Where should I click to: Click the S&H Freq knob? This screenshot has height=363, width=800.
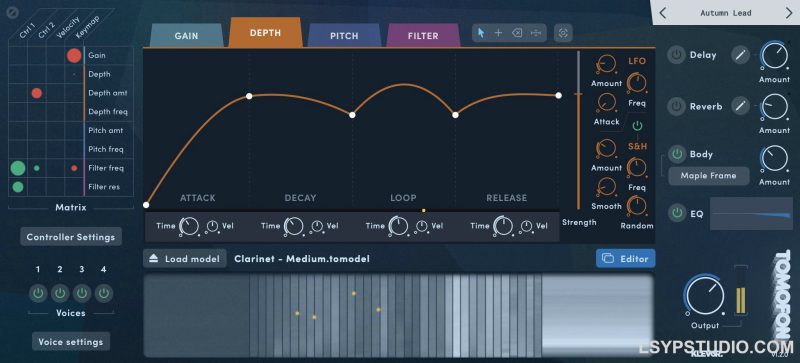click(636, 167)
